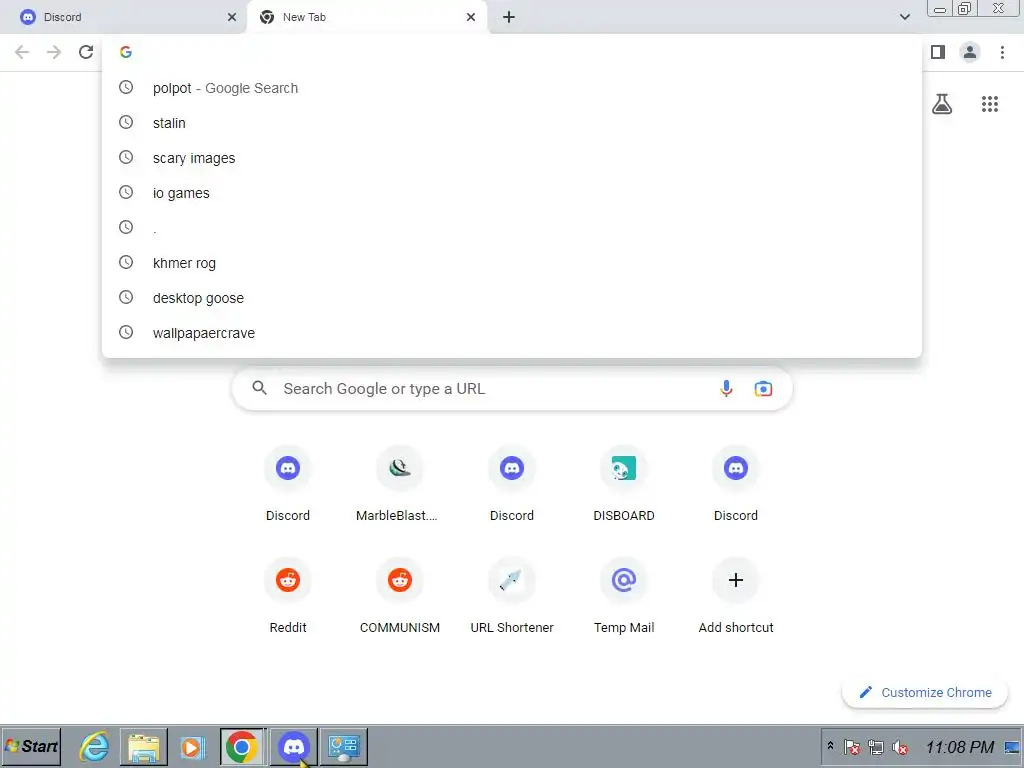Image resolution: width=1024 pixels, height=768 pixels.
Task: Open the Temp Mail shortcut
Action: [624, 596]
